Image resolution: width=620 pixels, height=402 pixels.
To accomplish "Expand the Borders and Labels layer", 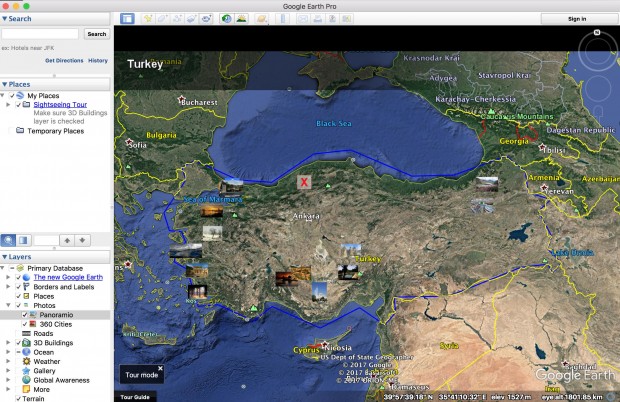I will [x=8, y=287].
